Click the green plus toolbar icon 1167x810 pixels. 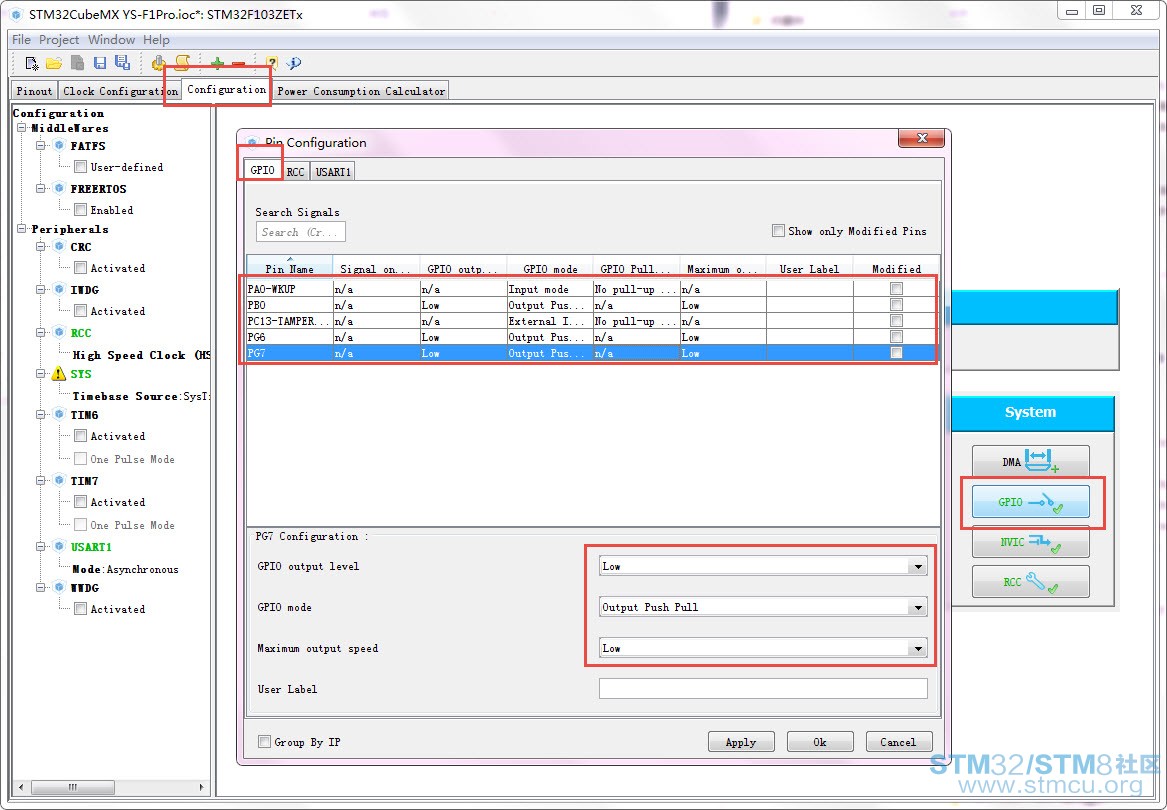tap(217, 63)
